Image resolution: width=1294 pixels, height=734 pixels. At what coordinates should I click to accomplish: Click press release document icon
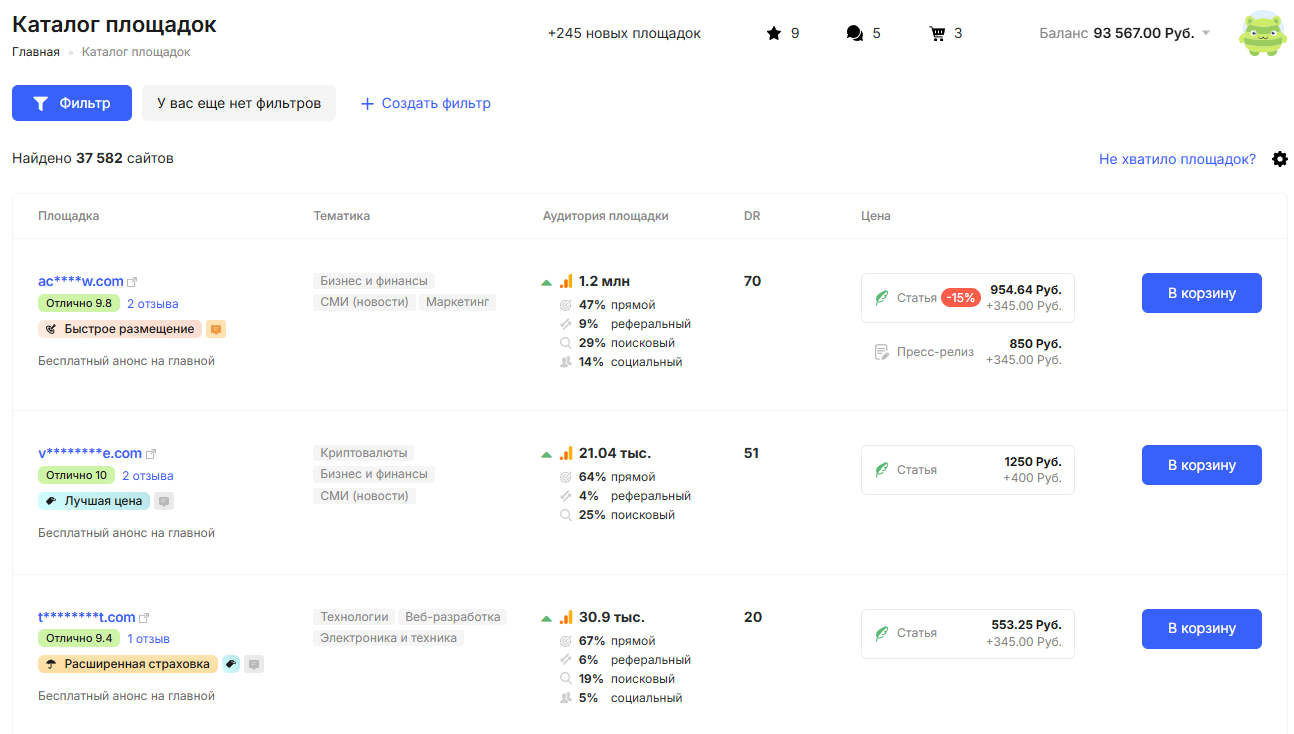(882, 352)
